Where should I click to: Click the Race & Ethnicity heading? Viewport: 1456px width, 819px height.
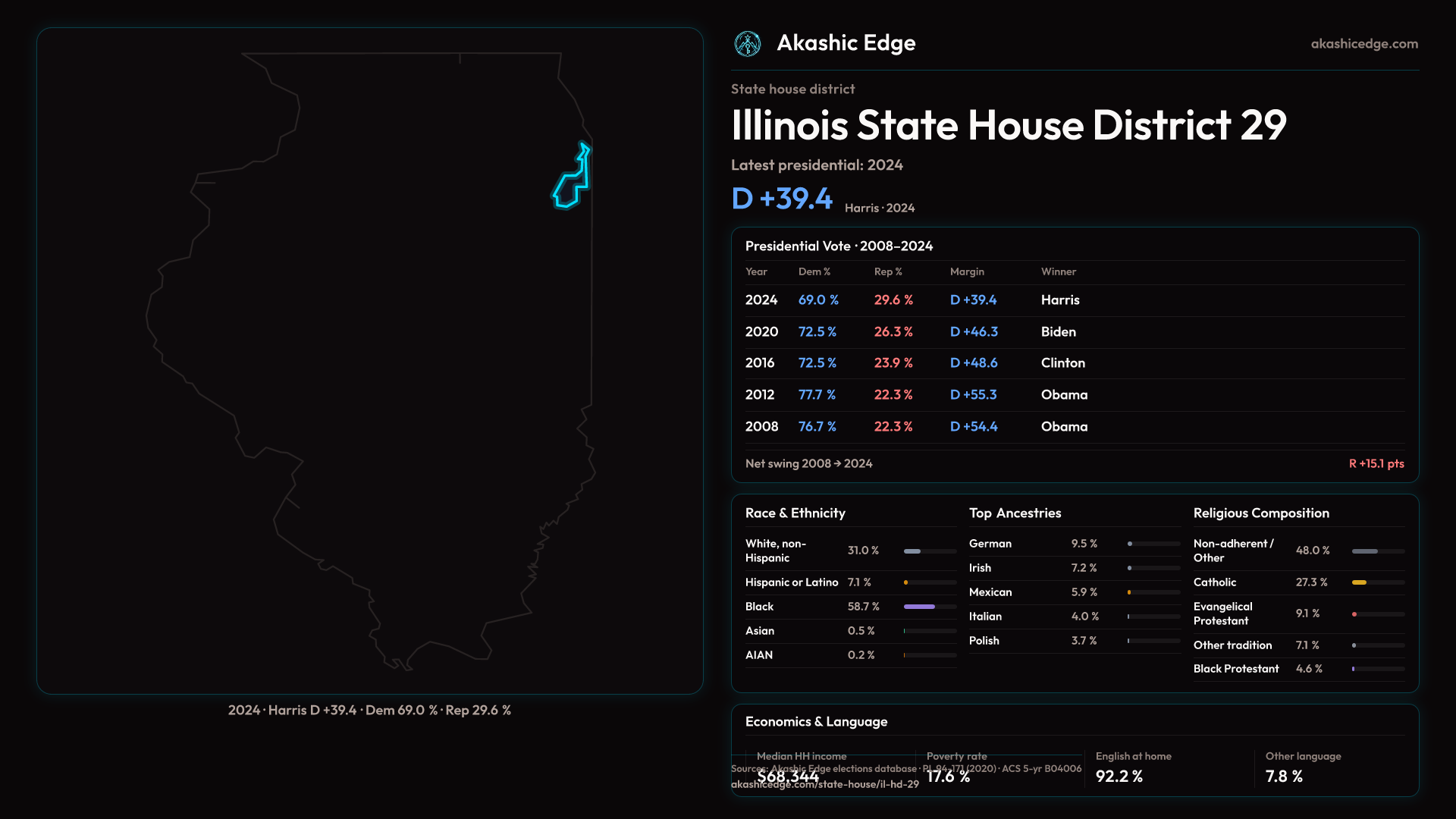pyautogui.click(x=795, y=513)
